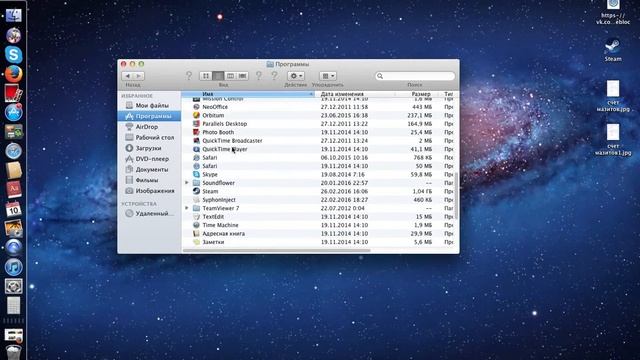Click the Finder search field
The image size is (640, 360).
(415, 76)
